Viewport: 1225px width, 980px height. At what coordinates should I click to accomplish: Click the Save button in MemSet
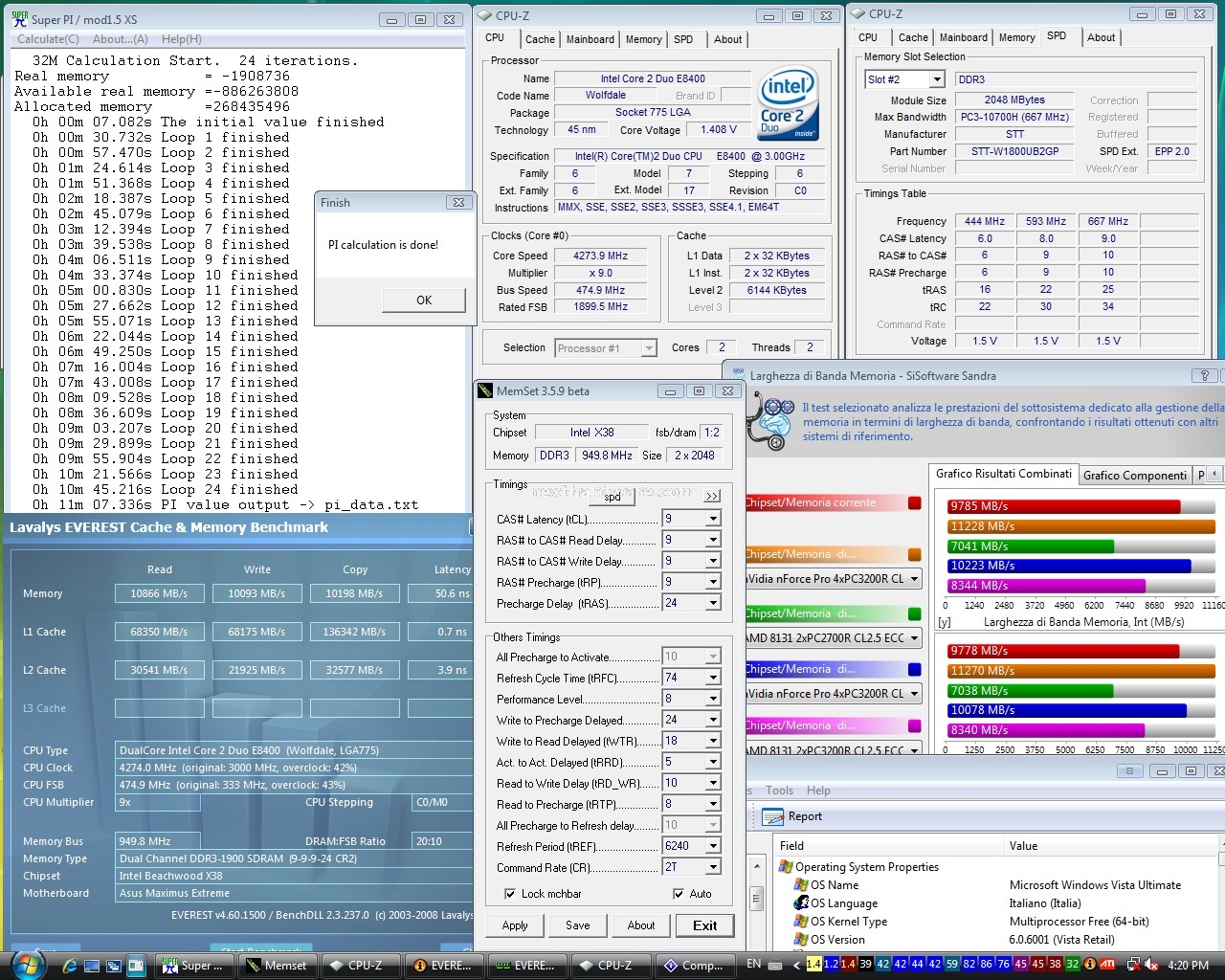click(578, 925)
